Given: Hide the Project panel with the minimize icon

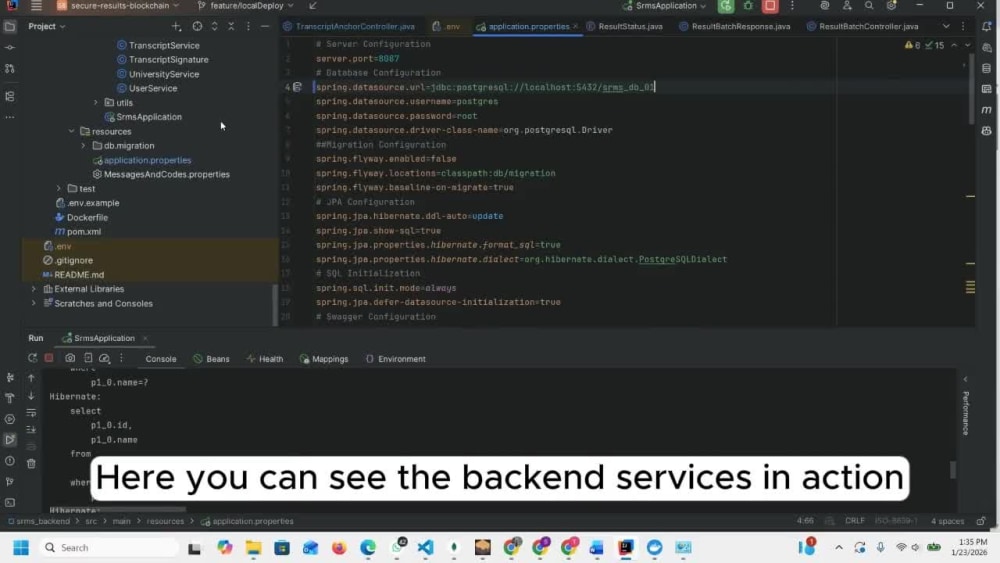Looking at the screenshot, I should tap(265, 27).
